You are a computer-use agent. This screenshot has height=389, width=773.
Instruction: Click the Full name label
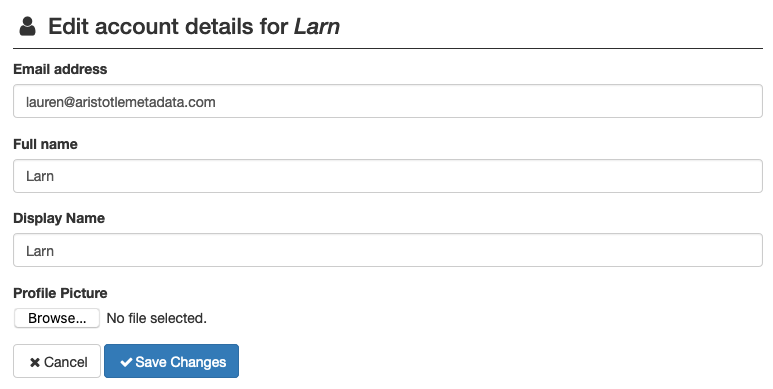point(45,144)
